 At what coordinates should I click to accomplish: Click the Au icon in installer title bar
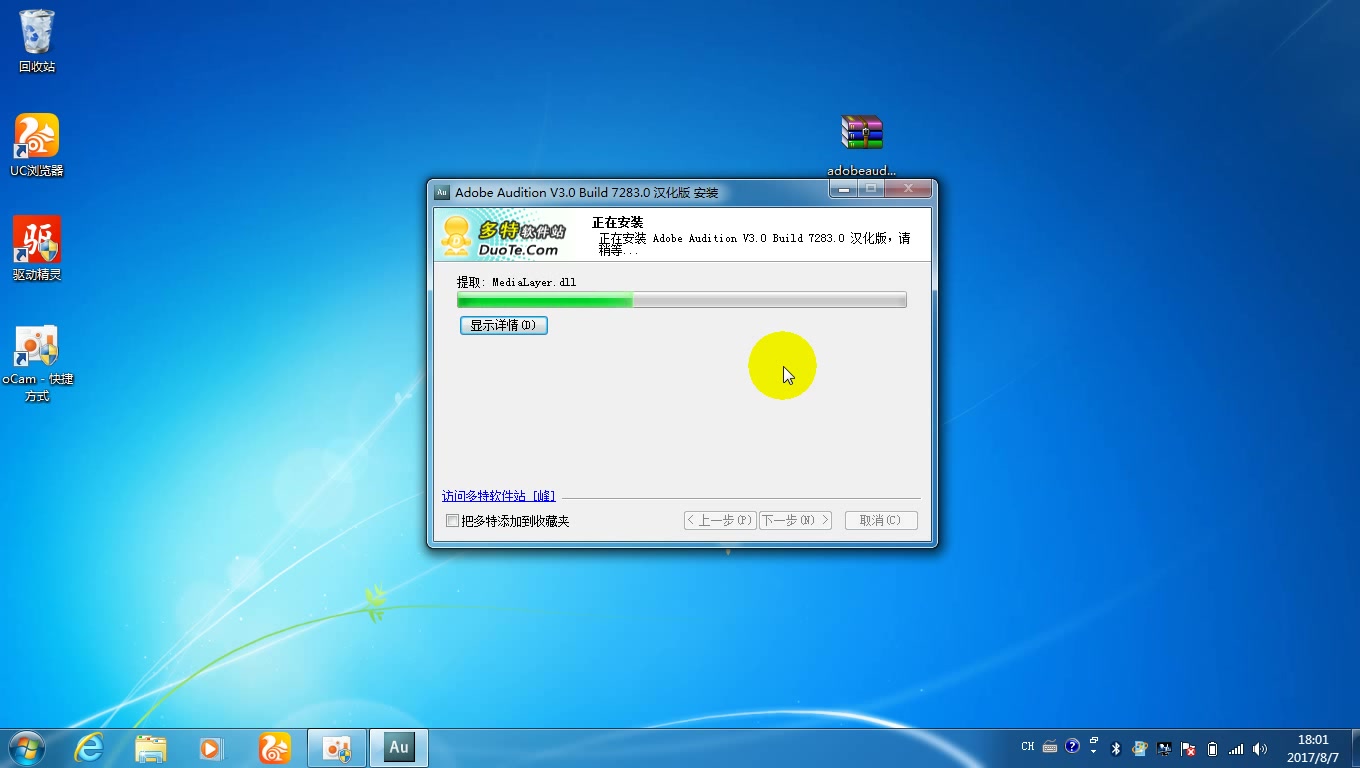(442, 192)
